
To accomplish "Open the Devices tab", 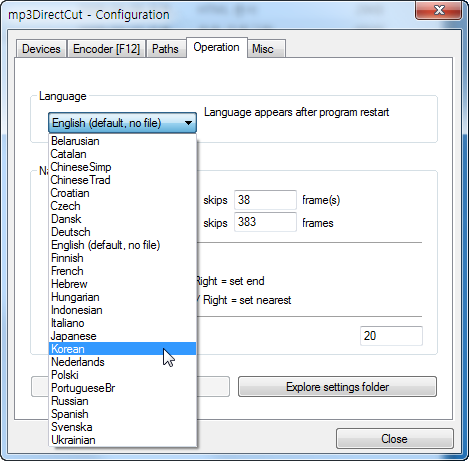I will pos(41,49).
